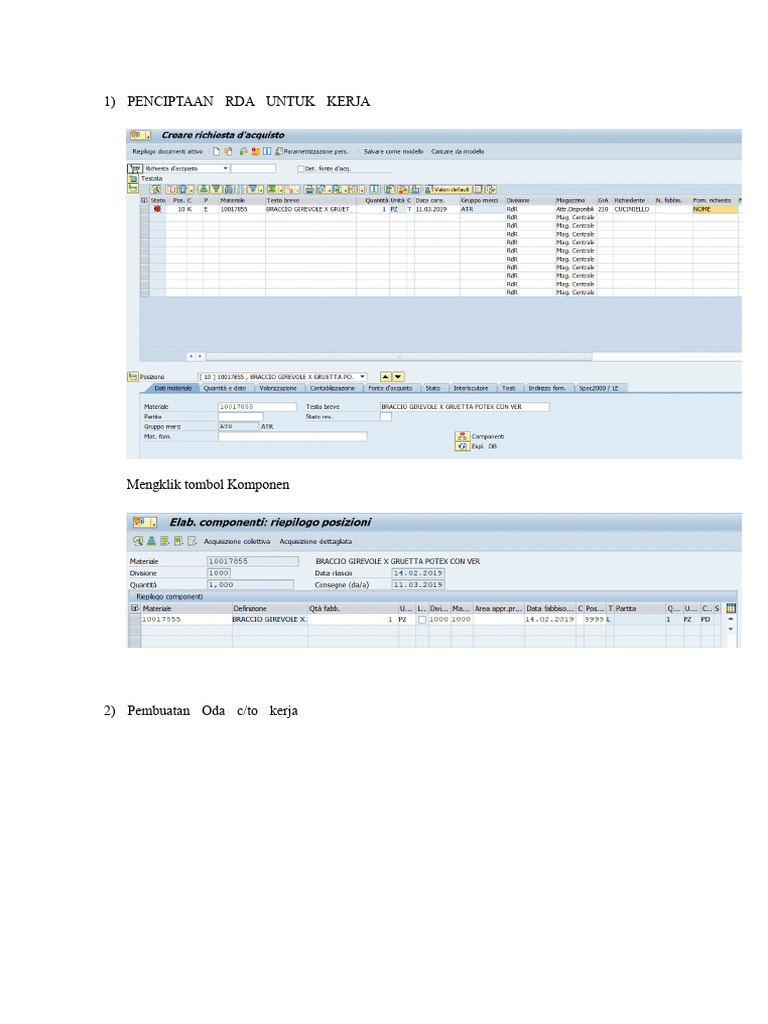Toggle the L... checkbox in component row 10017855
Image resolution: width=768 pixels, height=1024 pixels.
(x=422, y=619)
